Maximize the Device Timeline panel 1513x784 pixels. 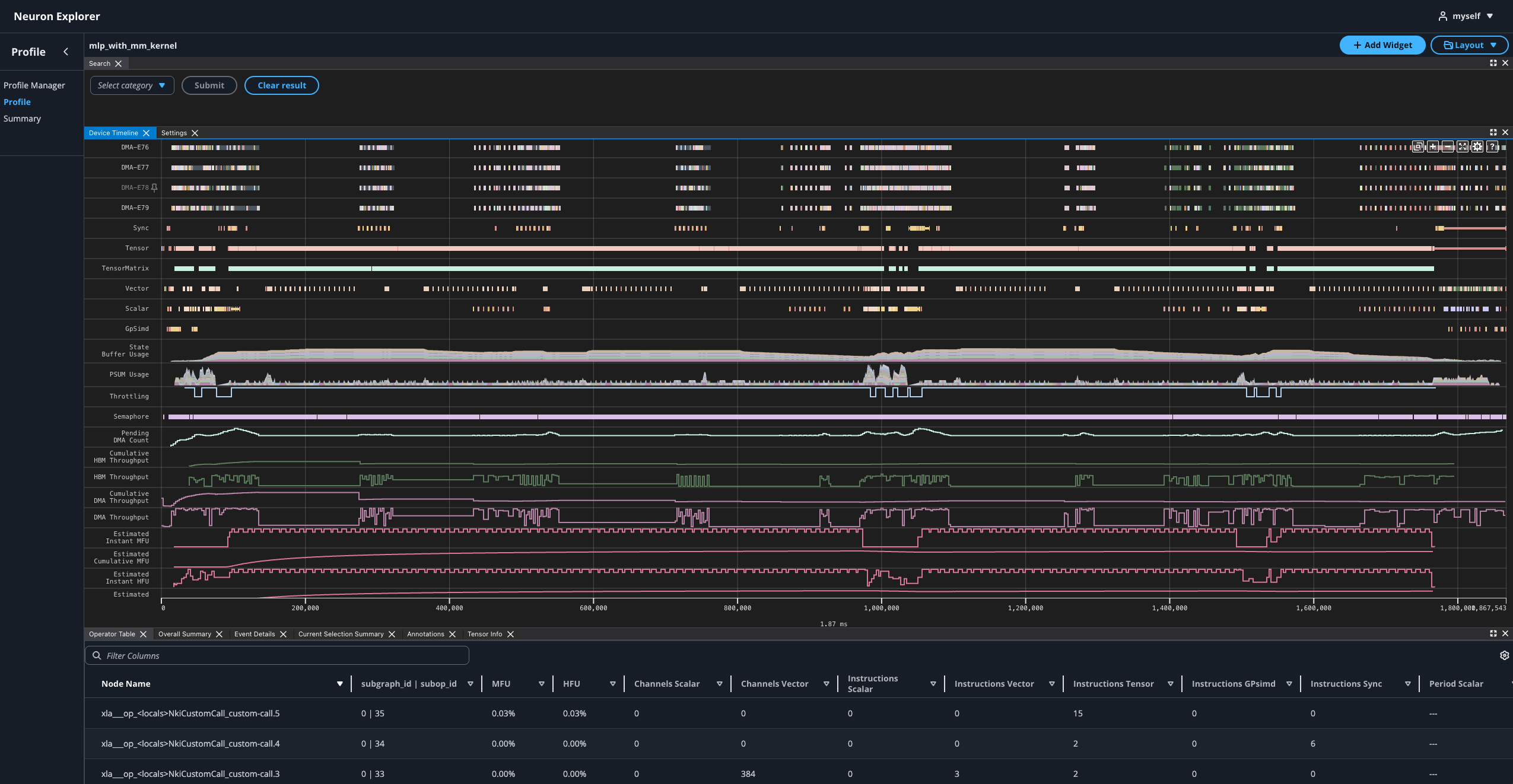pos(1493,132)
